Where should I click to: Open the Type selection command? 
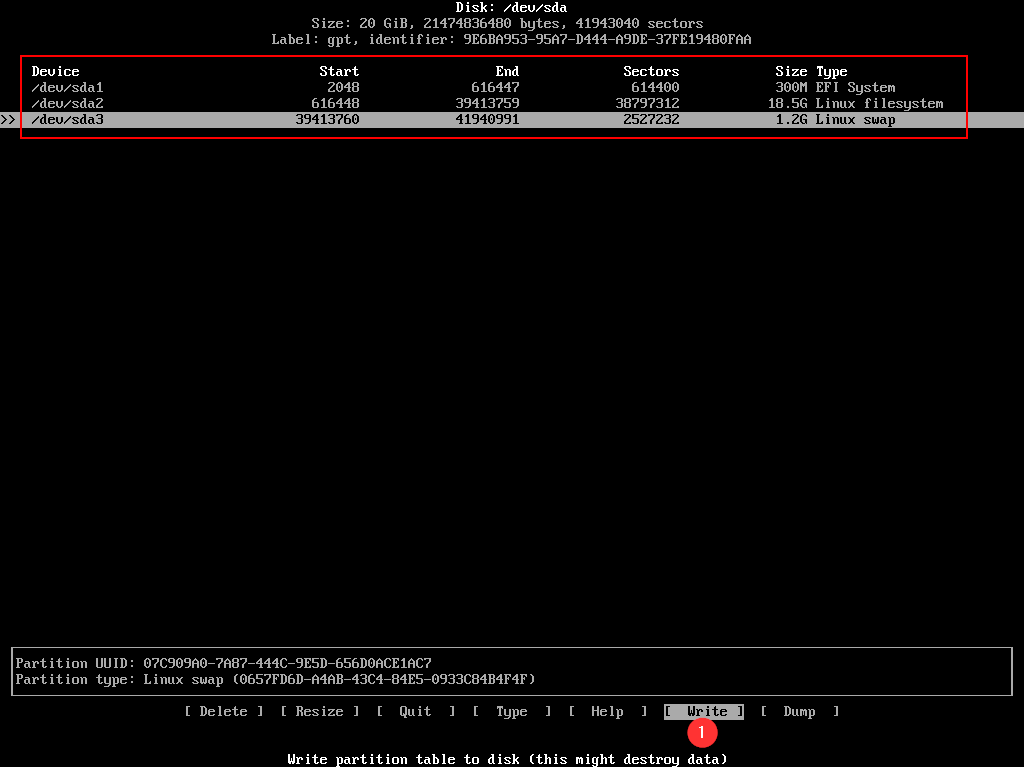click(511, 711)
